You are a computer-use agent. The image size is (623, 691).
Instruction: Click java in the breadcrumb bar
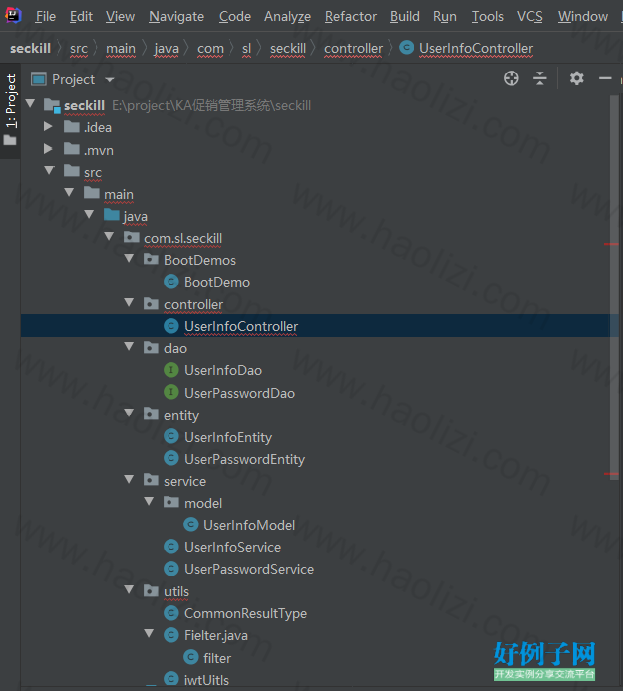(x=167, y=48)
